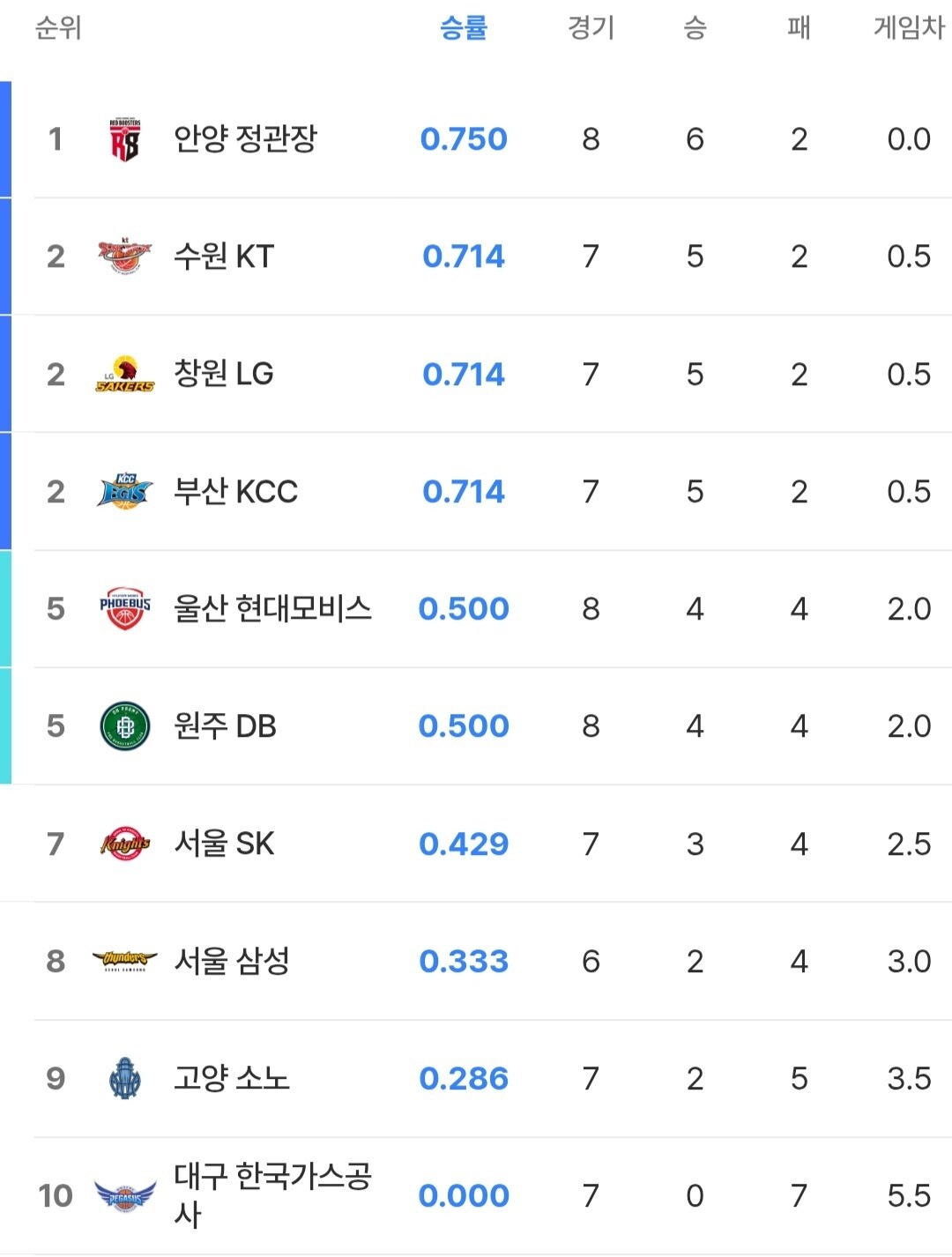Screen dimensions: 952x1257
Task: Open 울산 현대모비스 team name link
Action: click(x=272, y=609)
